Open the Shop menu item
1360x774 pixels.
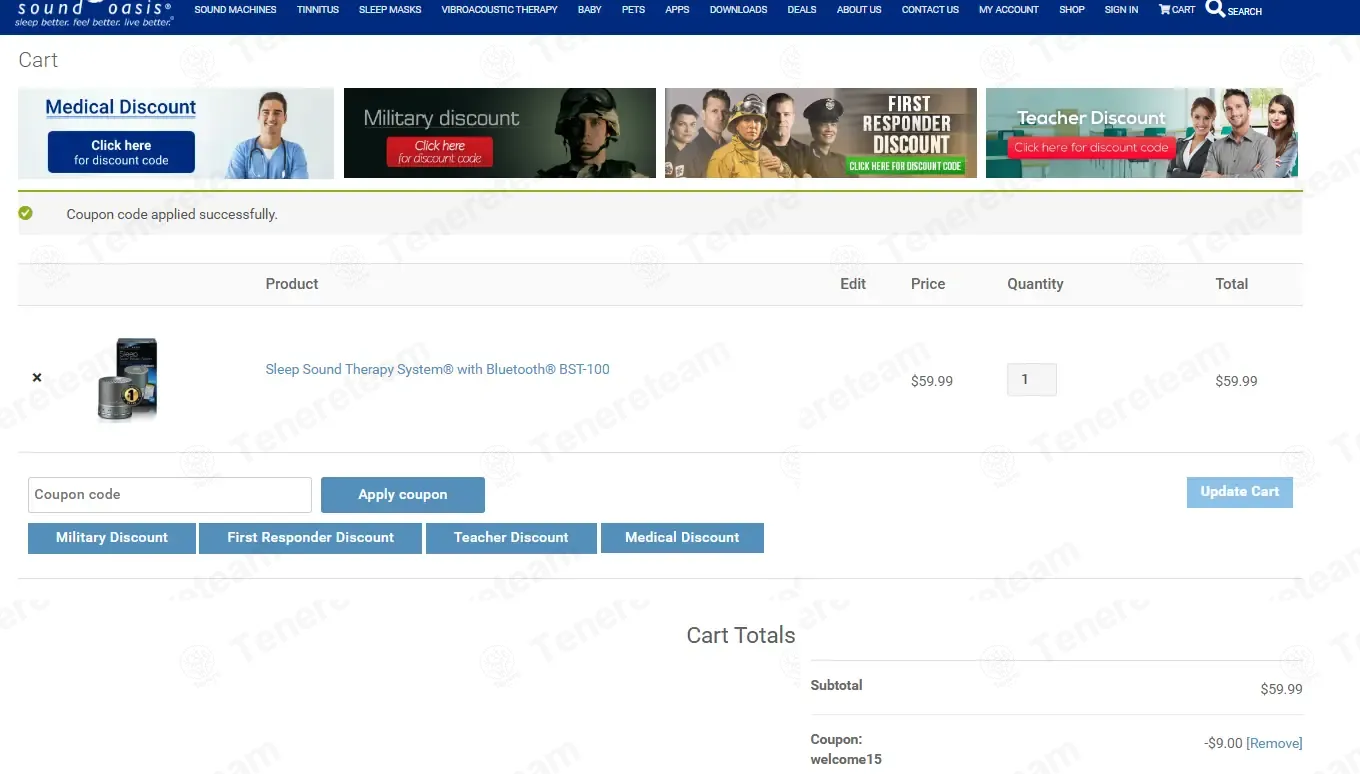[x=1072, y=10]
